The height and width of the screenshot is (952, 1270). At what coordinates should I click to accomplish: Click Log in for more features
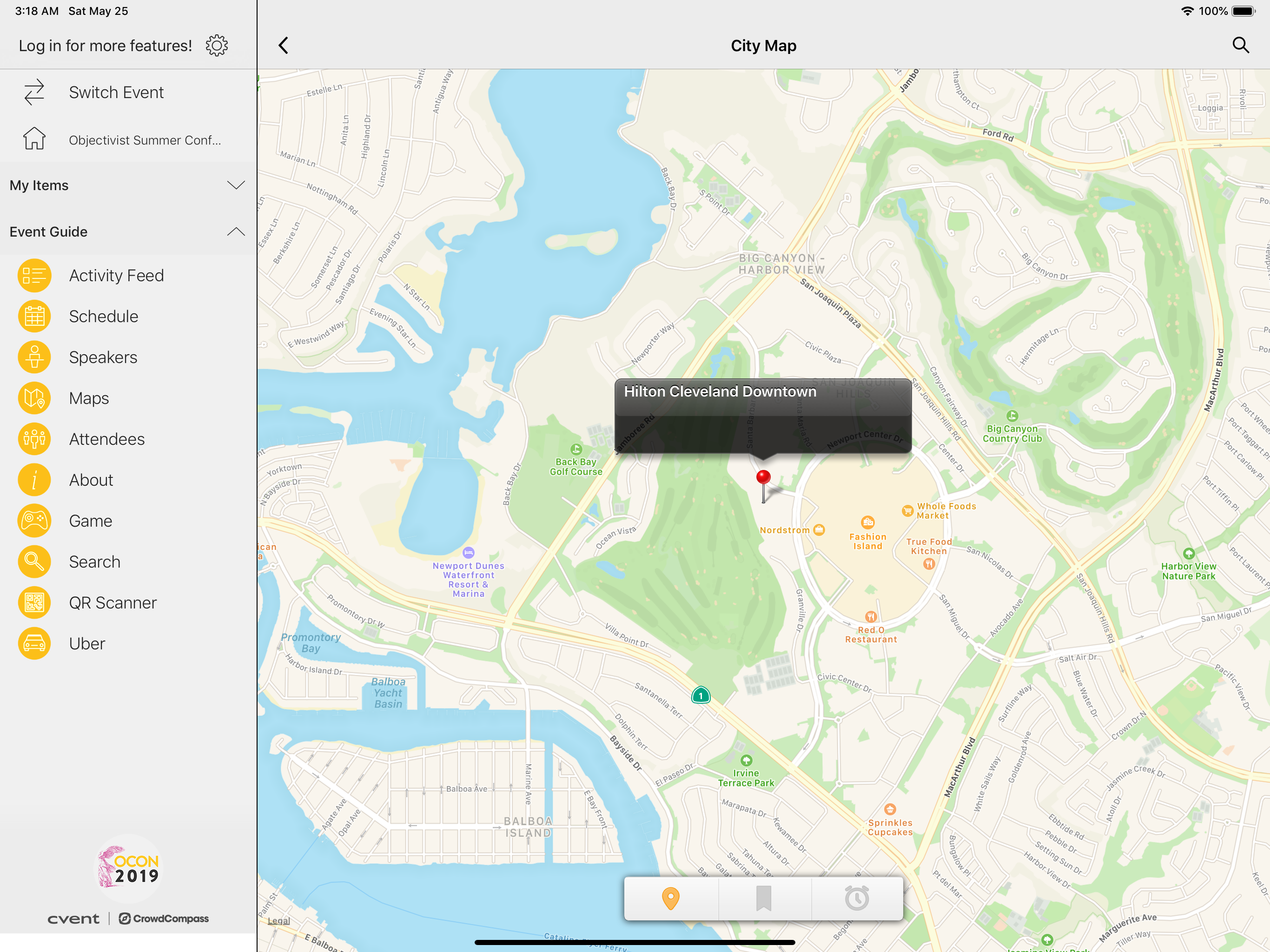(x=105, y=46)
